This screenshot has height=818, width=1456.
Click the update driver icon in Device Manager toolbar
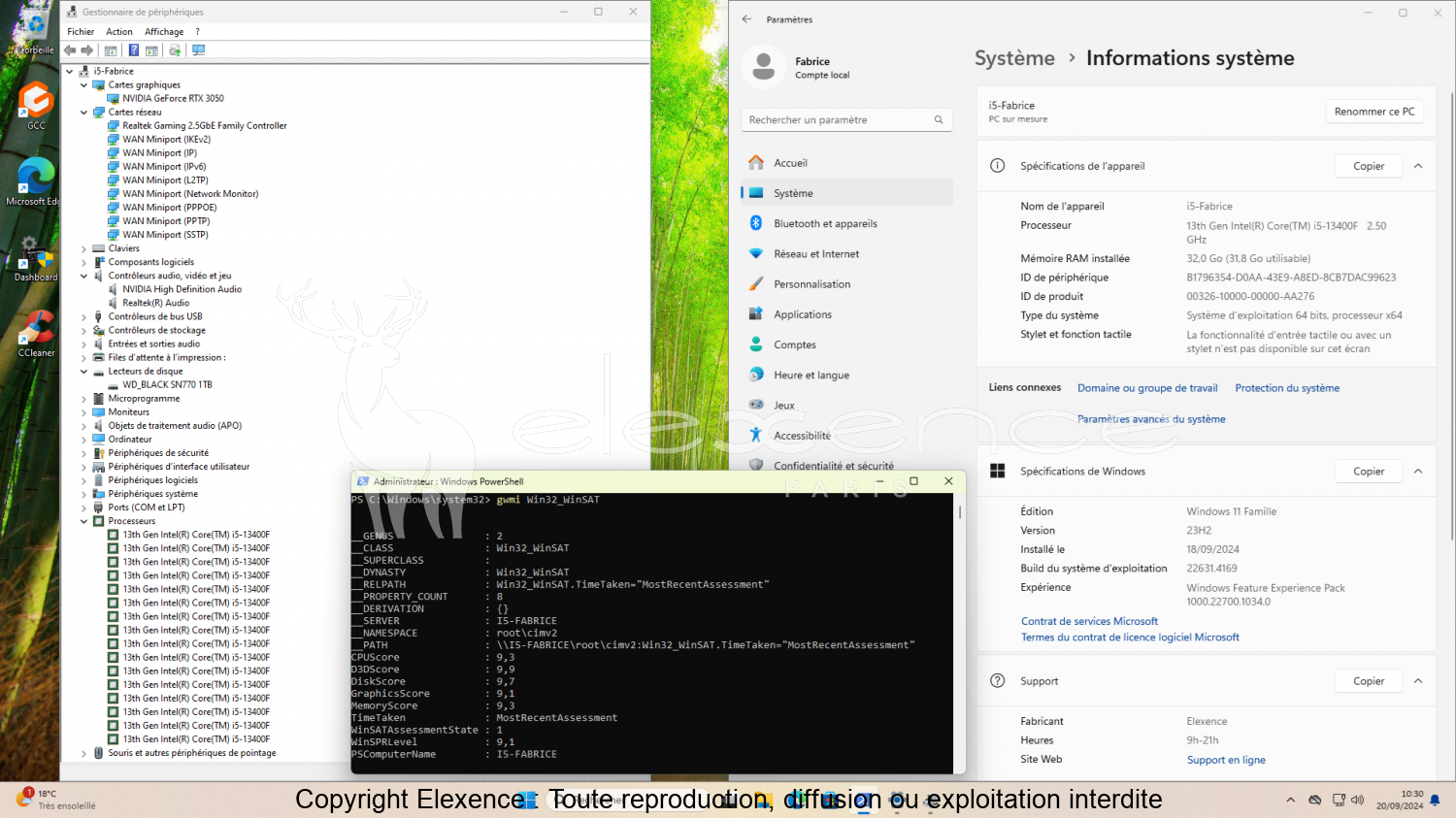pos(175,50)
